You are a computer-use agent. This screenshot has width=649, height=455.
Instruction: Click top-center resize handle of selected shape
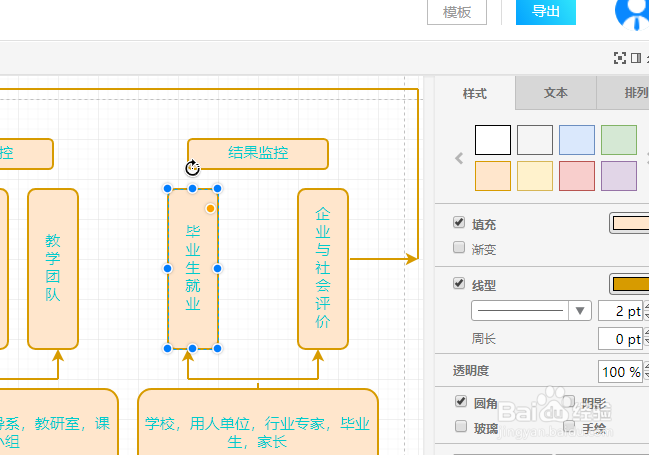(x=192, y=189)
